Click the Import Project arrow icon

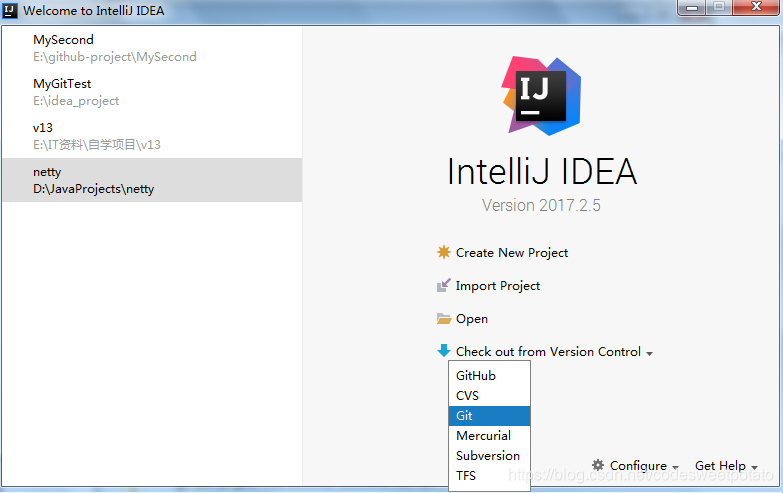443,285
